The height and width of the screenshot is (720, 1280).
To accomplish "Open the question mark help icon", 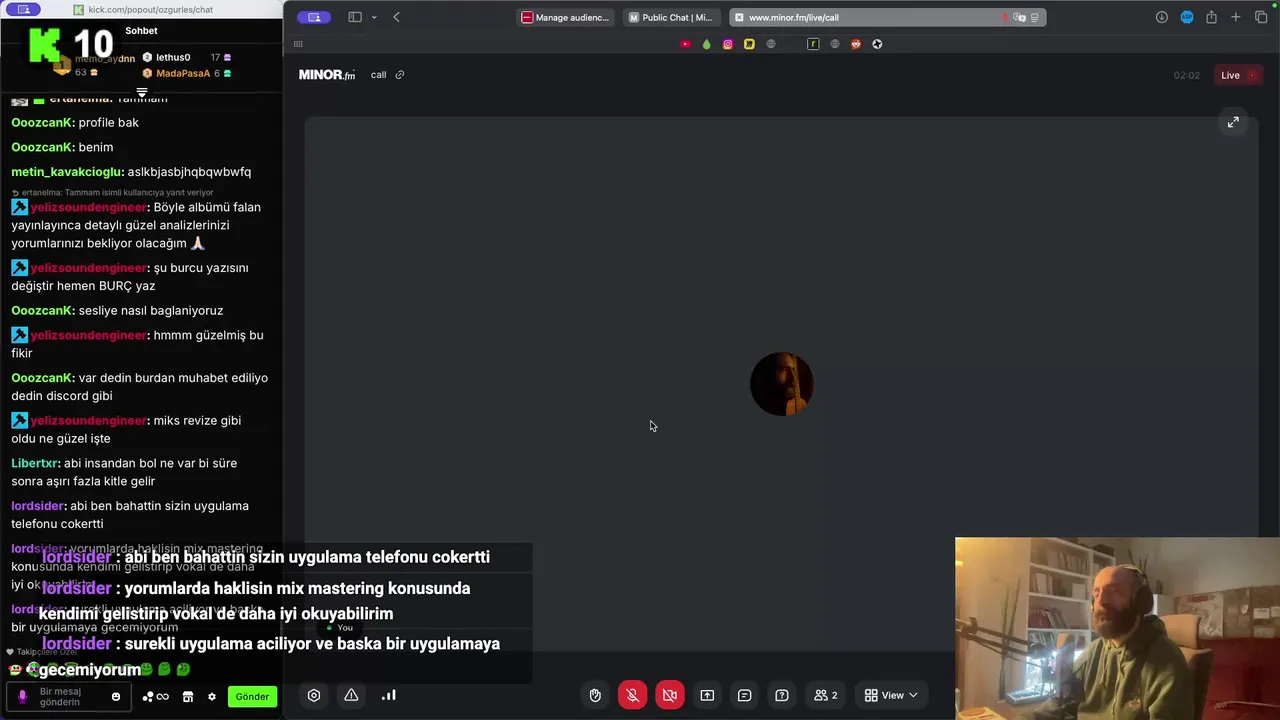I will pos(782,695).
